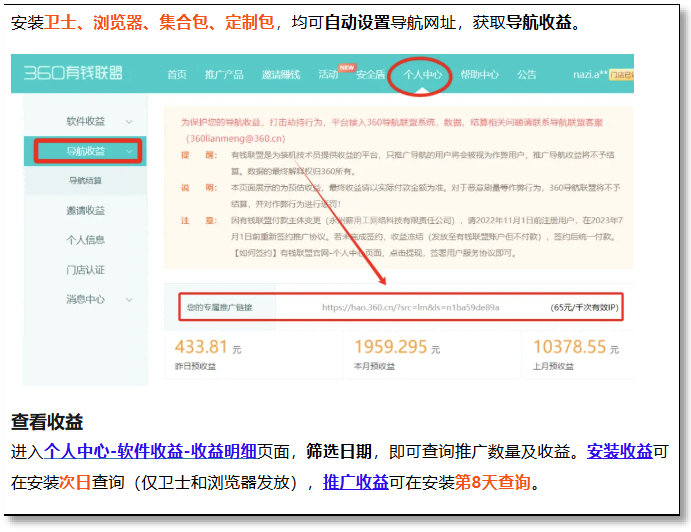
Task: Click the 查看收益 heading
Action: (x=47, y=422)
